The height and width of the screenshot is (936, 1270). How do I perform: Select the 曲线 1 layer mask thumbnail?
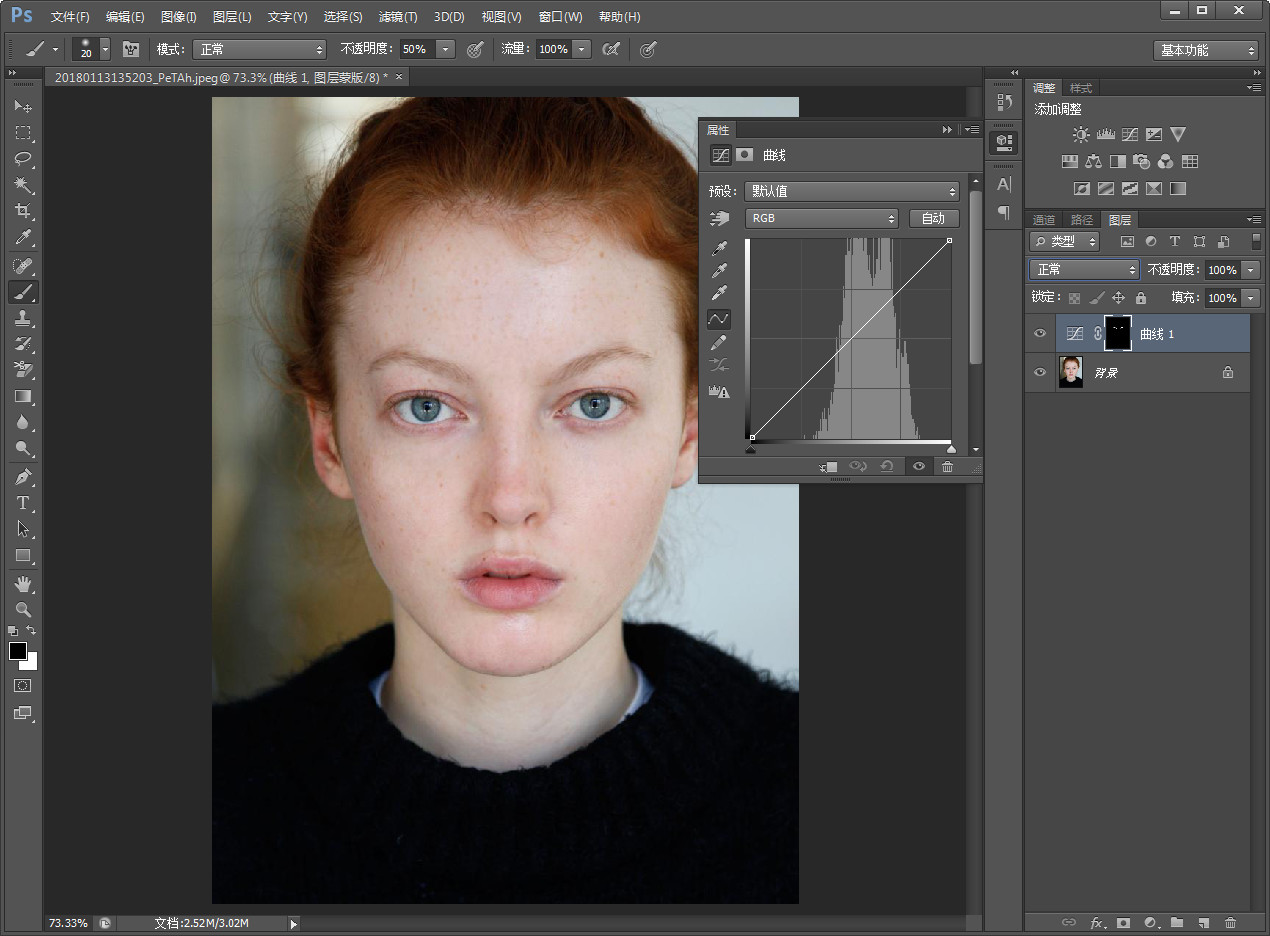1117,334
